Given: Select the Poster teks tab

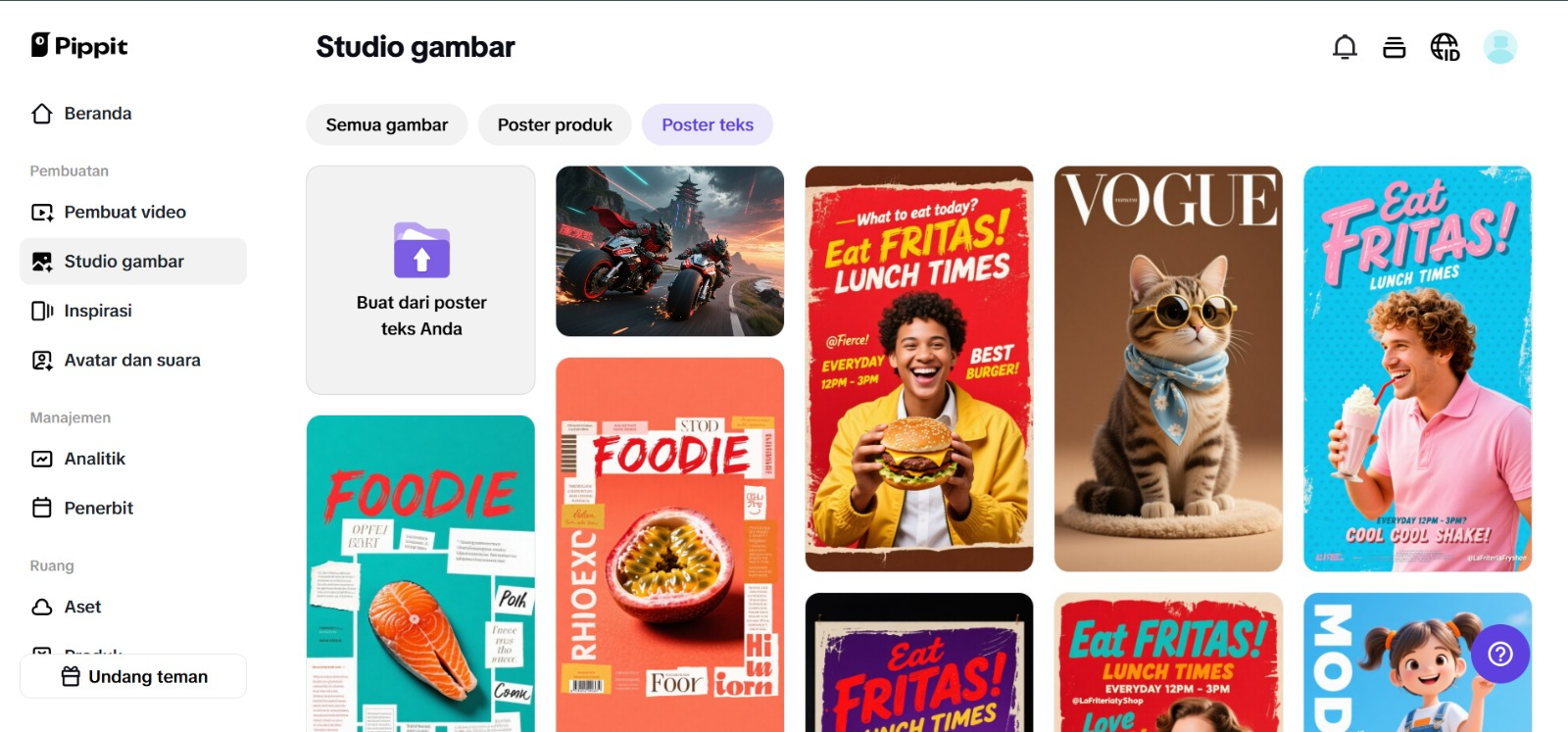Looking at the screenshot, I should pyautogui.click(x=708, y=124).
